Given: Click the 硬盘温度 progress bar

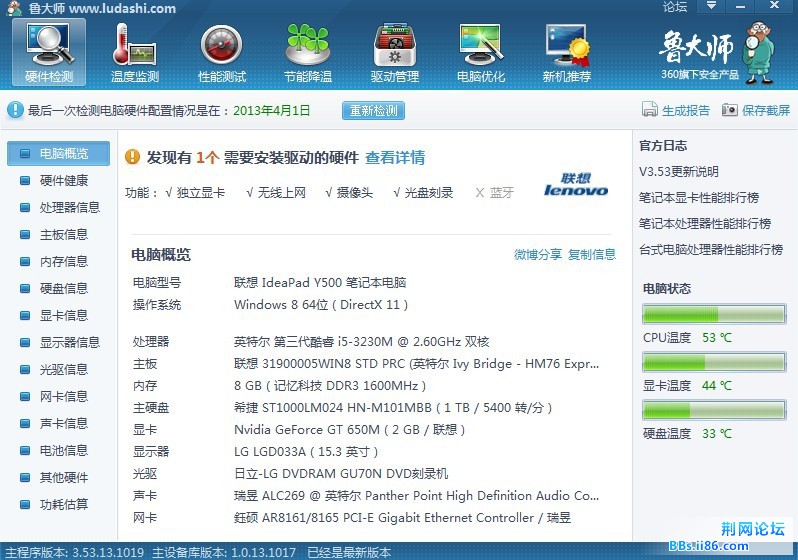Looking at the screenshot, I should point(714,410).
